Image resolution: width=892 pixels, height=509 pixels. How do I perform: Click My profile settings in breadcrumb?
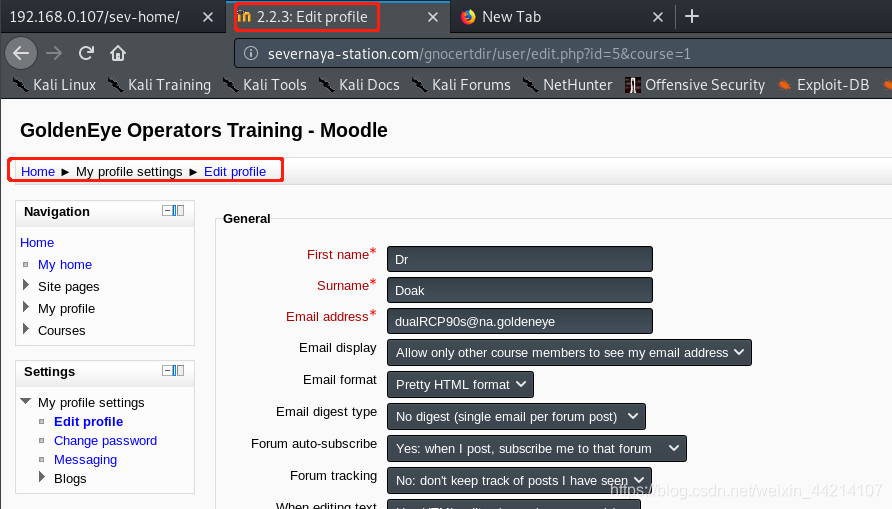click(x=129, y=172)
